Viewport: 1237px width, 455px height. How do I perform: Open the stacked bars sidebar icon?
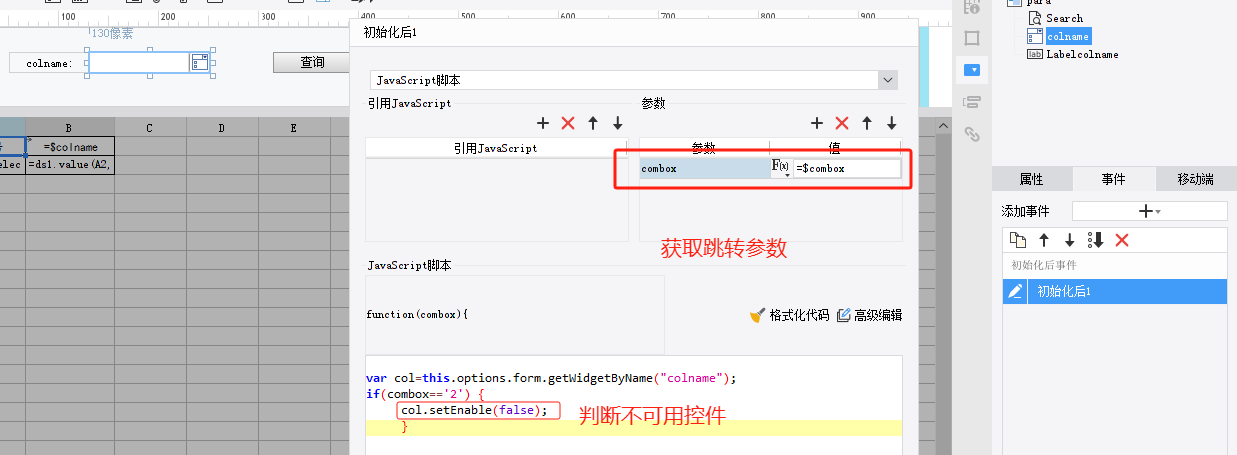pyautogui.click(x=971, y=102)
